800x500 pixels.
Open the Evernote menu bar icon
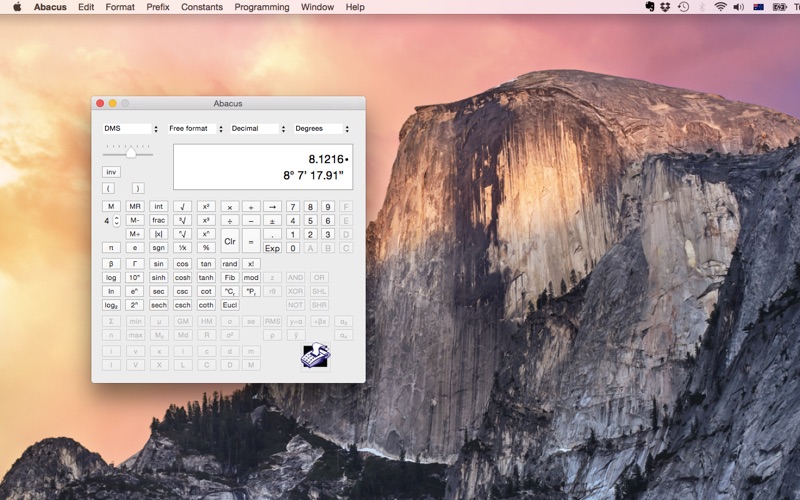(x=649, y=7)
